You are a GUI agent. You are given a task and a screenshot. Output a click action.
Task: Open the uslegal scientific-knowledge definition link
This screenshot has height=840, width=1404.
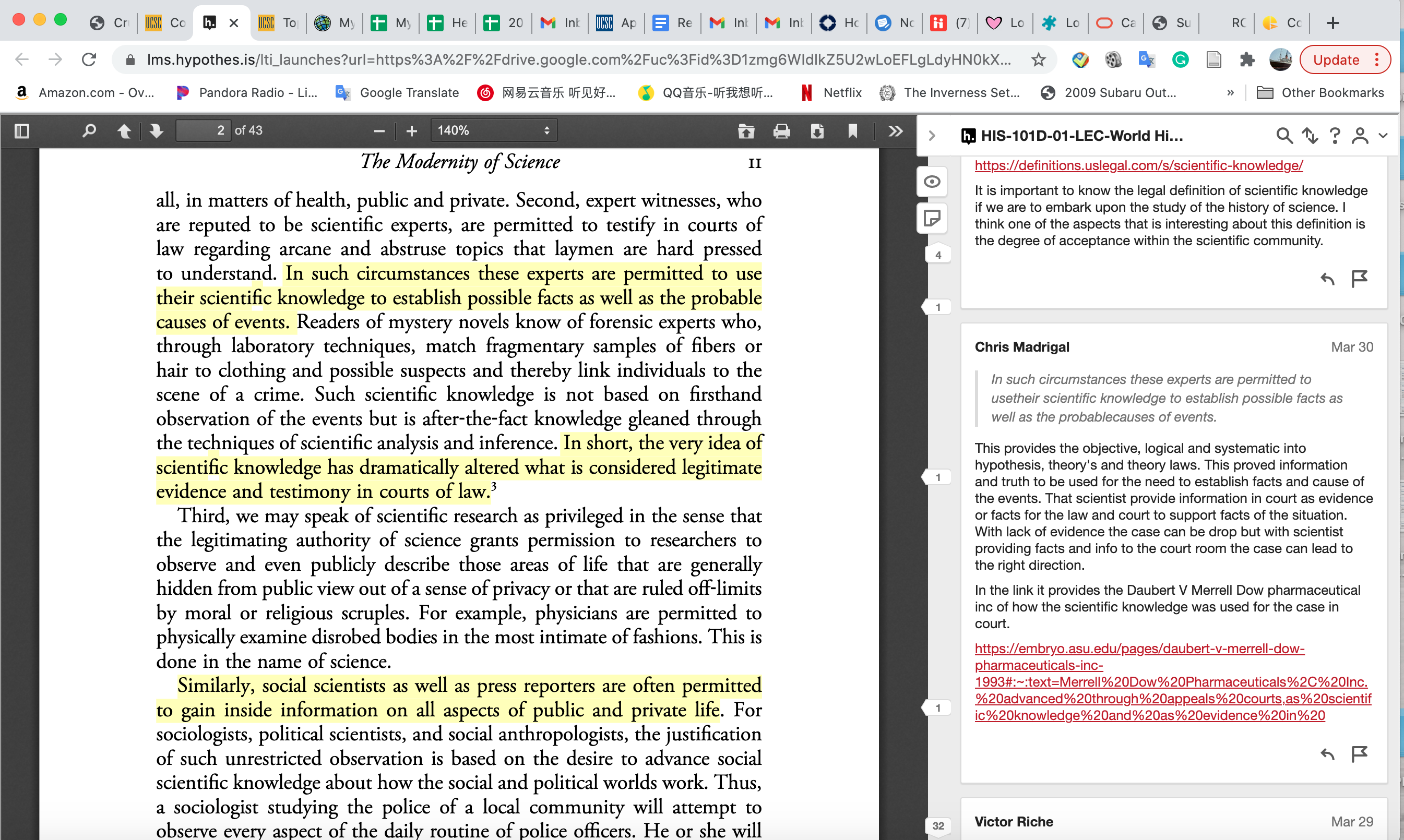click(1138, 165)
